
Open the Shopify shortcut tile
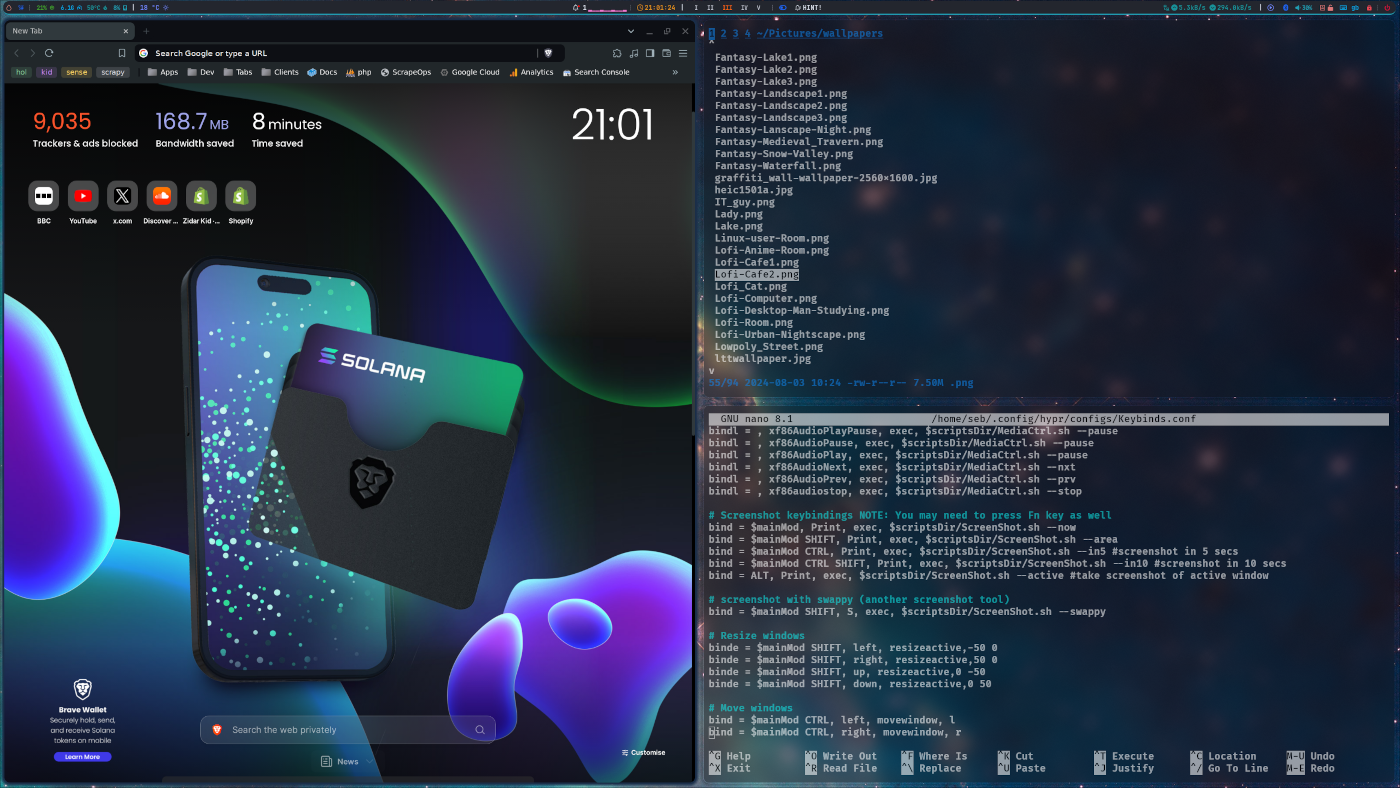[x=240, y=196]
